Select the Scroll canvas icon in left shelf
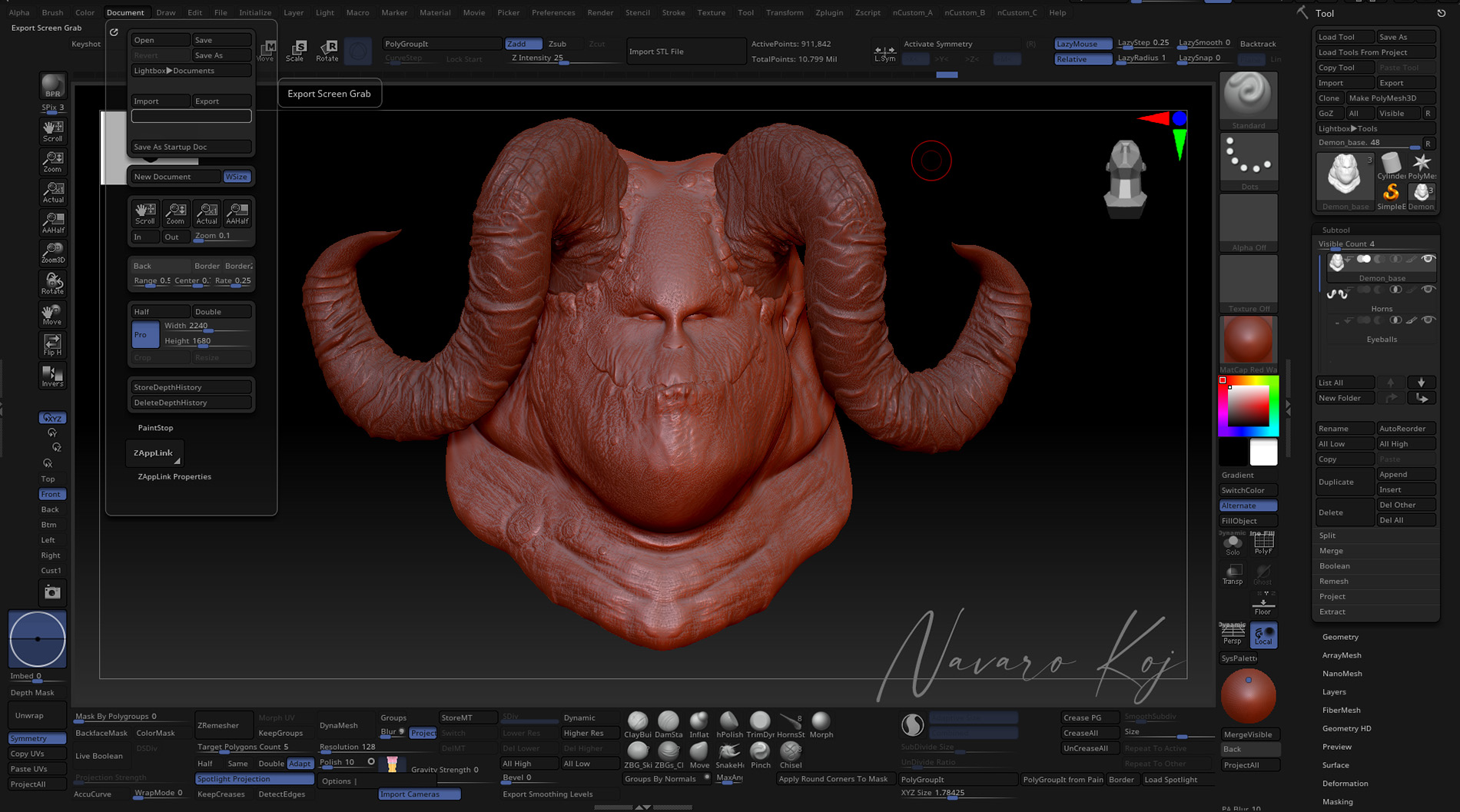This screenshot has height=812, width=1460. coord(52,131)
